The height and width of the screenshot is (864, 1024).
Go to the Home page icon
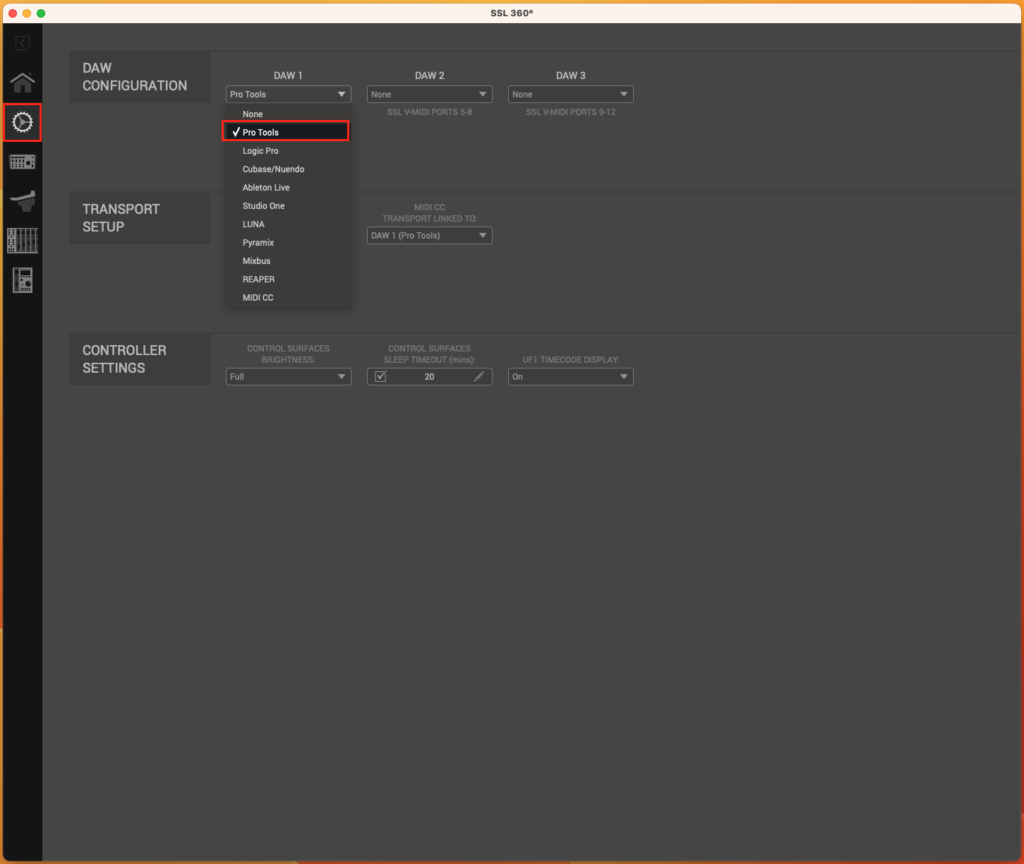coord(22,82)
